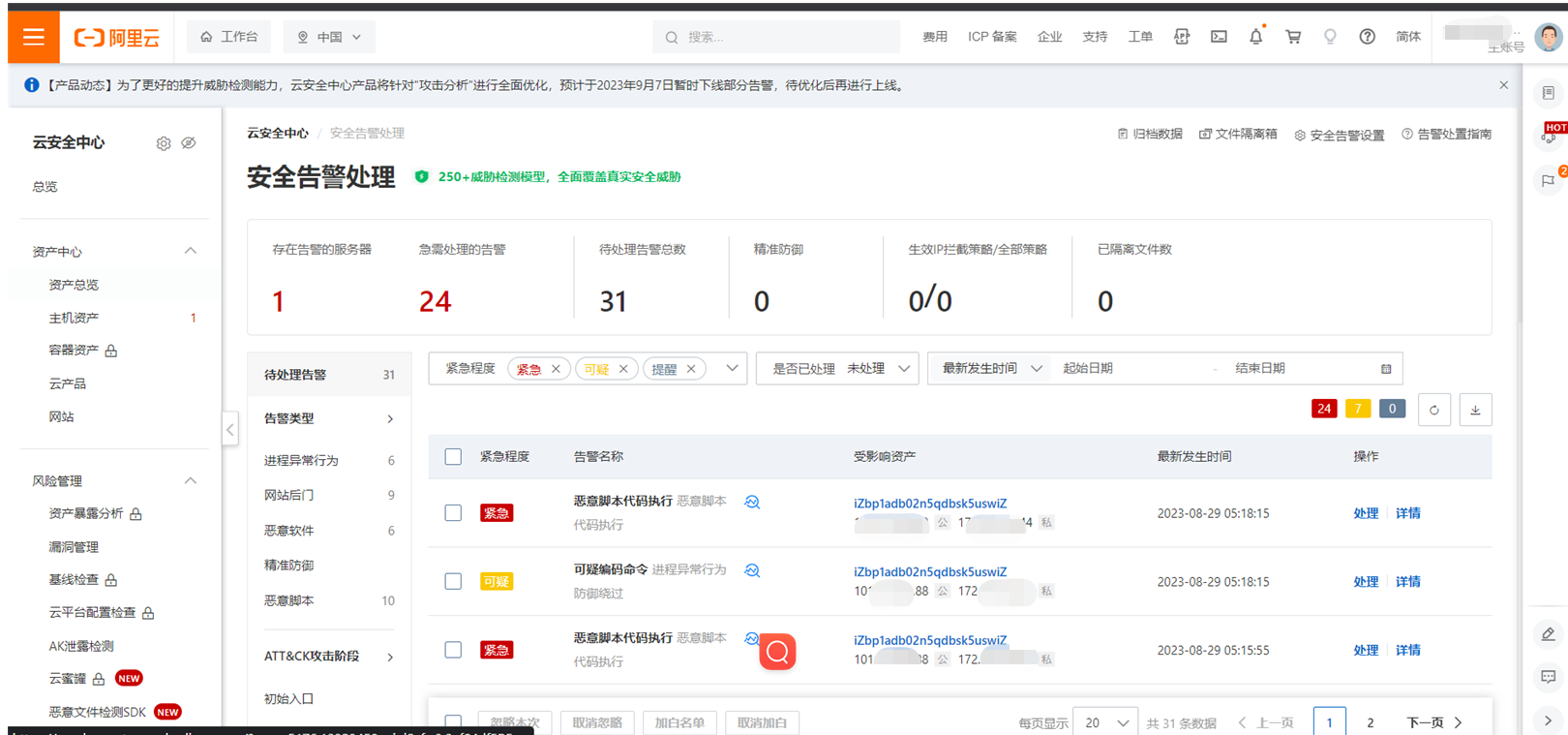Screen dimensions: 1568x735
Task: Collapse the 风险管理 sidebar section
Action: [191, 480]
